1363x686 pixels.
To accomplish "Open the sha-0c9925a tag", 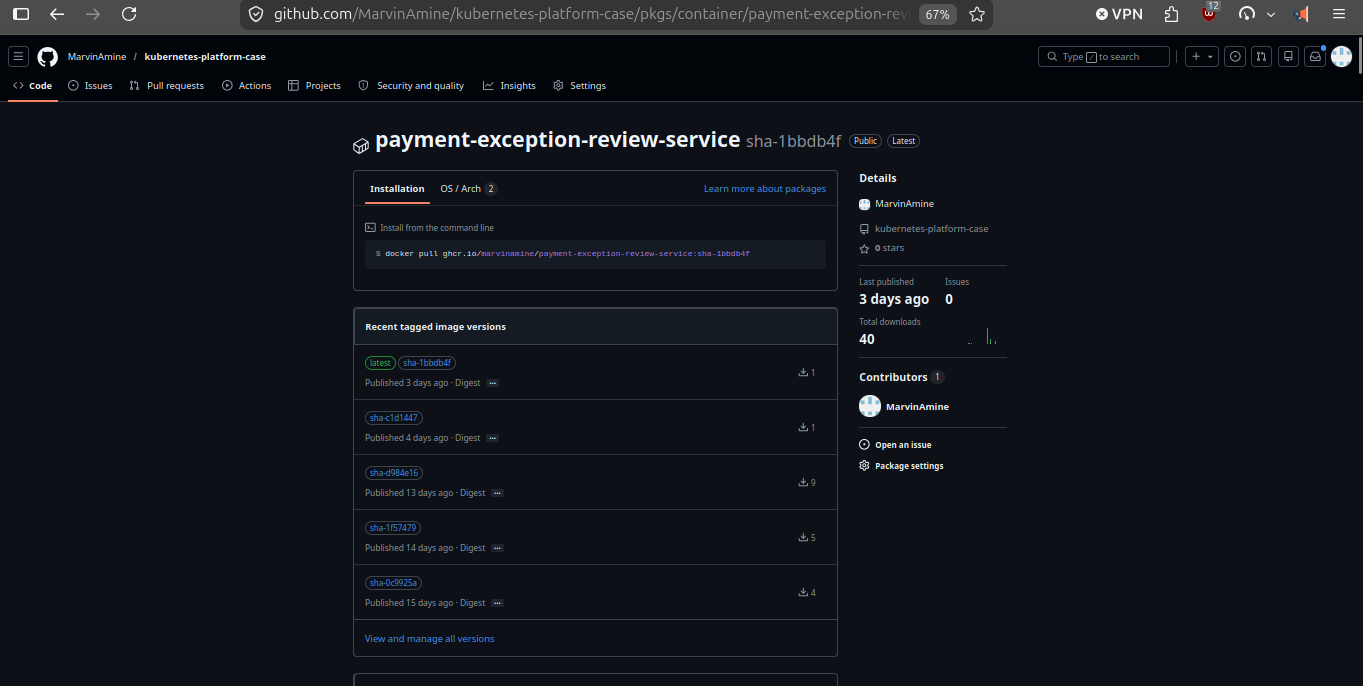I will (394, 583).
